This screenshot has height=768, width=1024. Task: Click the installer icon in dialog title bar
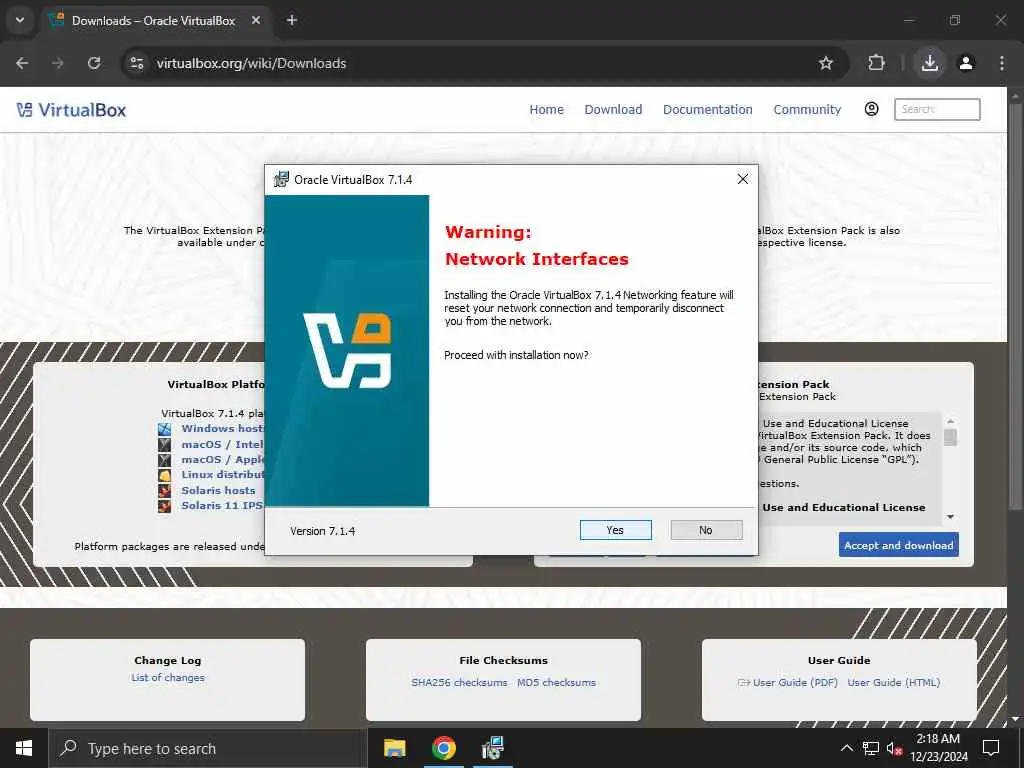click(281, 180)
